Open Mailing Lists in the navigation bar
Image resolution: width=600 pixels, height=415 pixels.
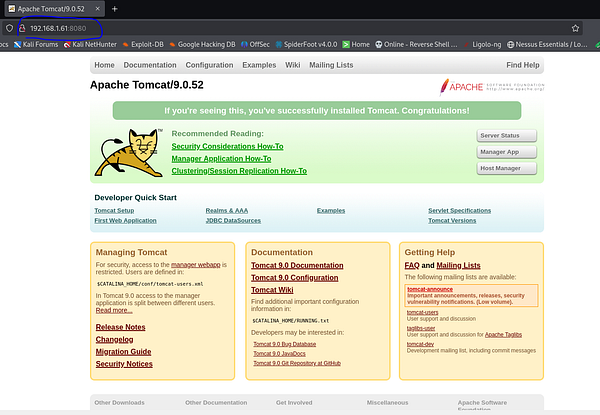tap(331, 65)
